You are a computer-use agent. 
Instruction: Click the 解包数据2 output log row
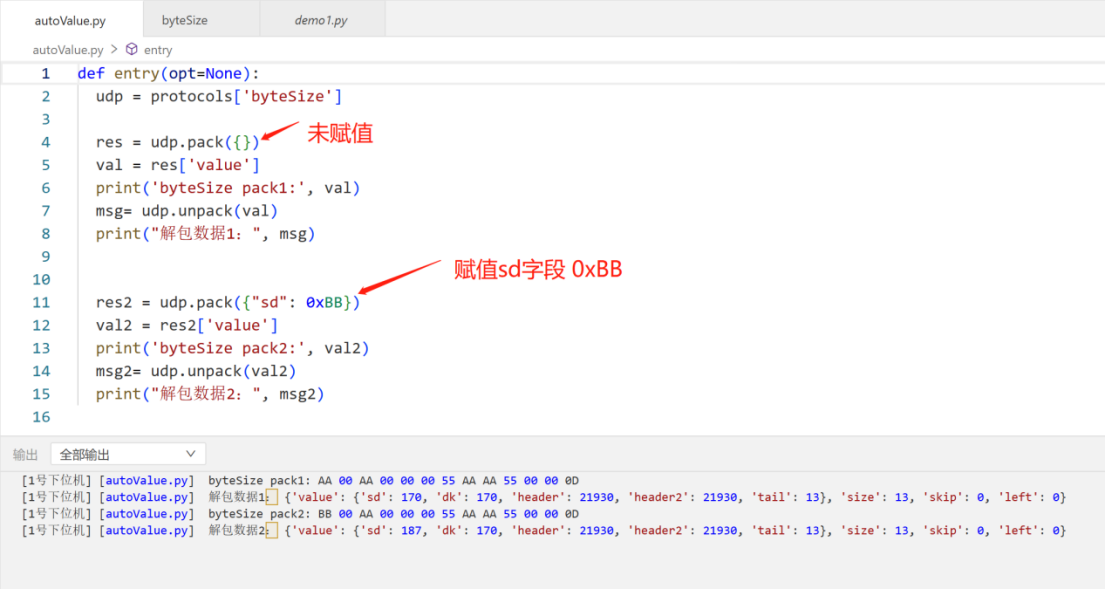coord(543,530)
